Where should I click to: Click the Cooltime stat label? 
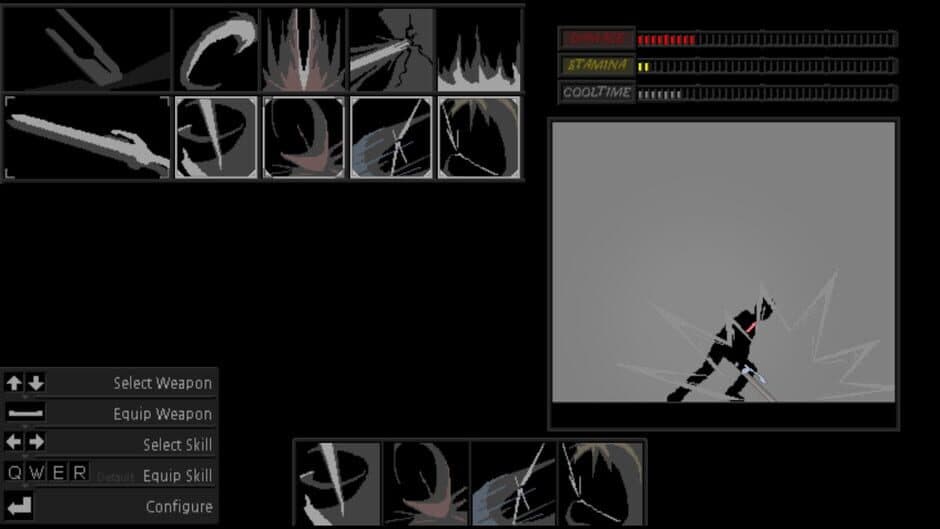click(596, 92)
